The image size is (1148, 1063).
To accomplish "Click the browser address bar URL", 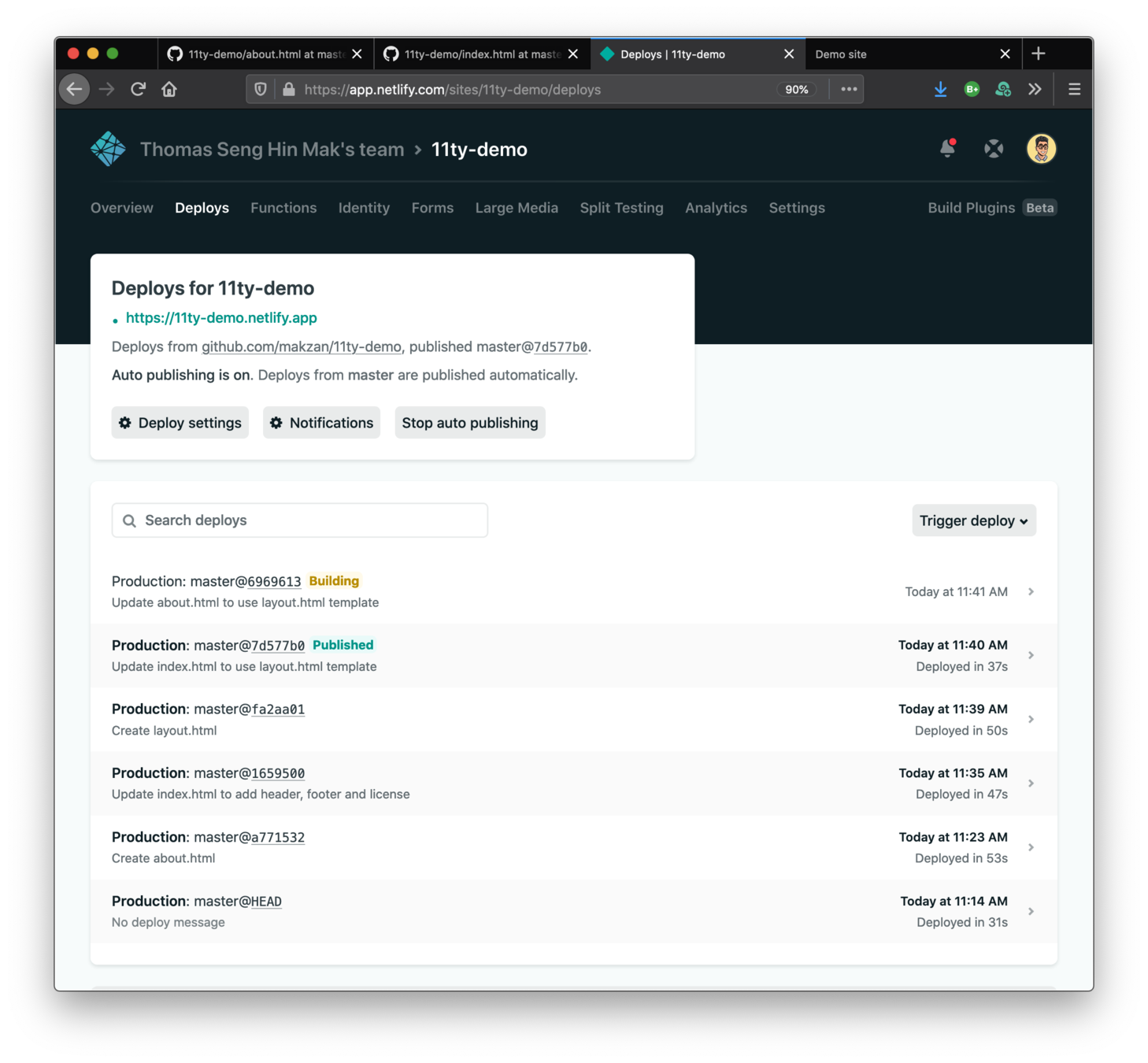I will [x=453, y=90].
